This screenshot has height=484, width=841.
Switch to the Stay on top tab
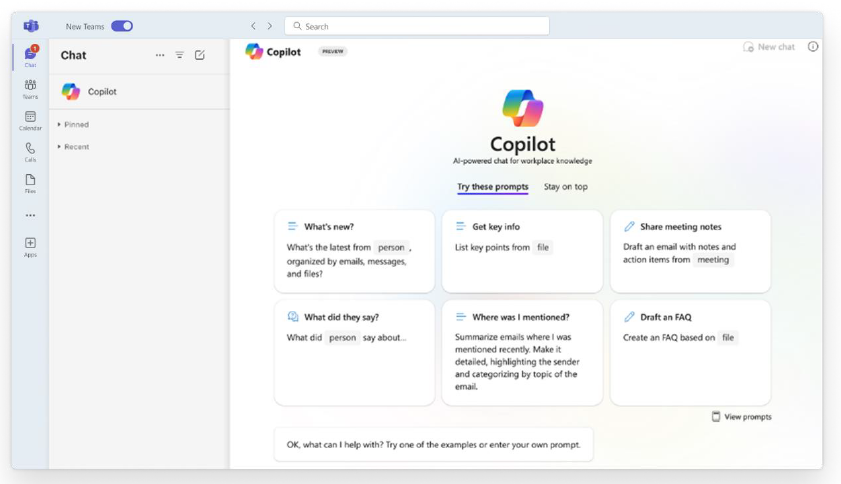(x=566, y=187)
